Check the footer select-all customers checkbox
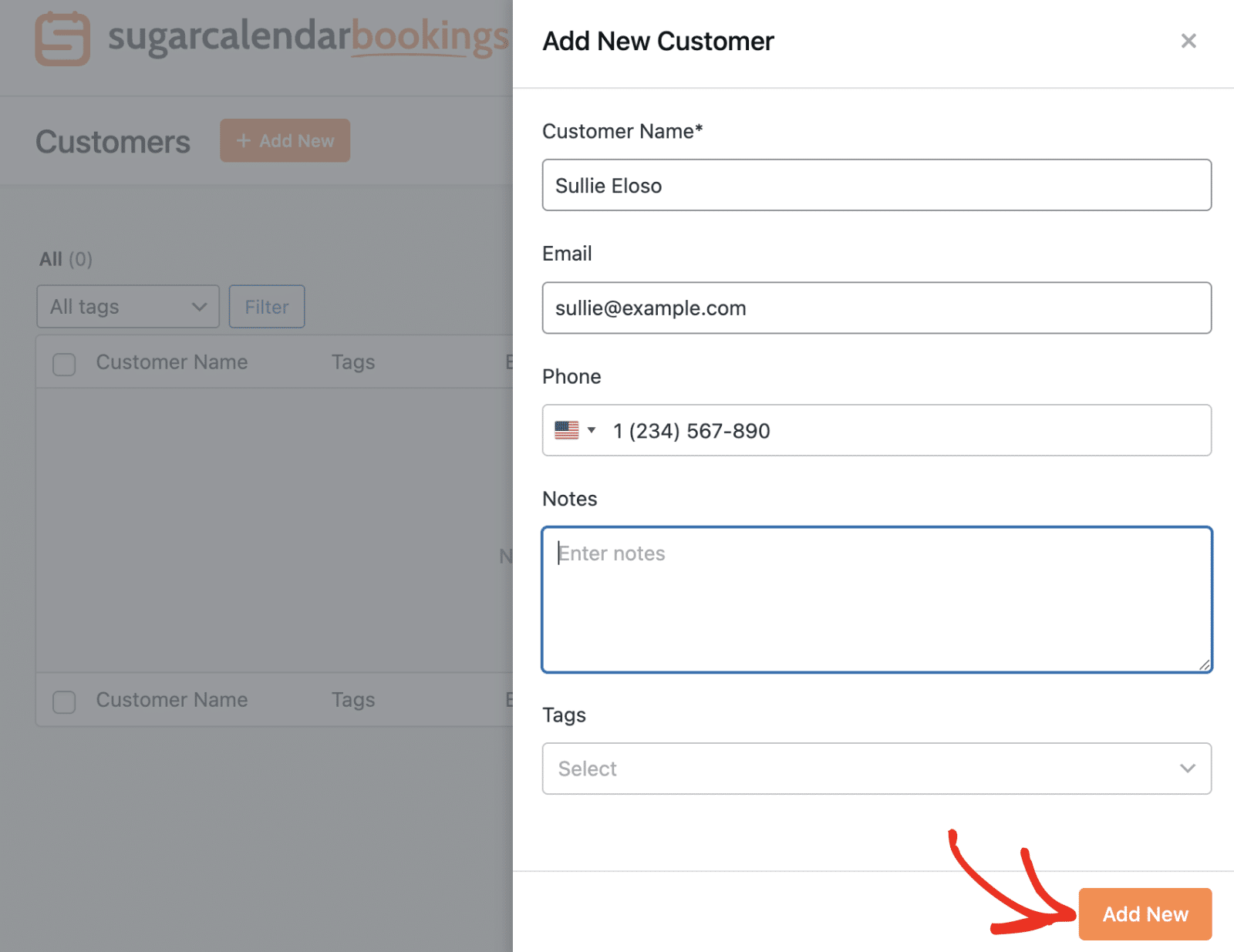Screen dimensions: 1234x952 [x=64, y=701]
